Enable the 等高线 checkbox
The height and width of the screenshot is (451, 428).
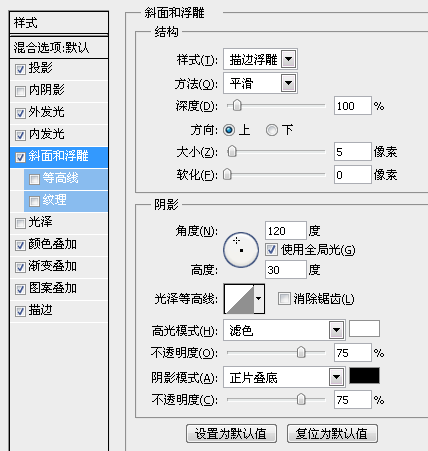point(34,179)
